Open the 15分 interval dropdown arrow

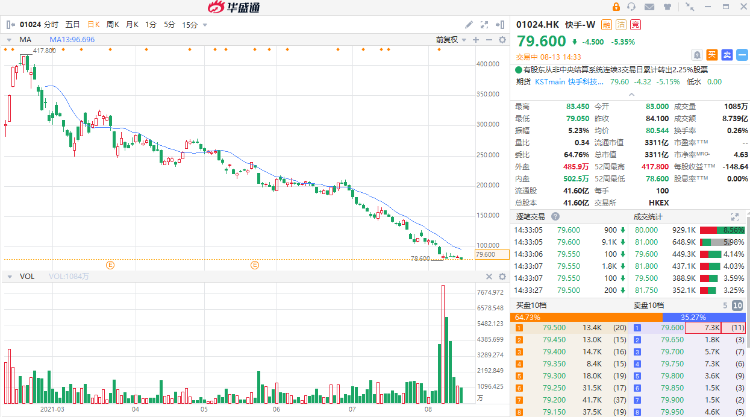coord(204,23)
